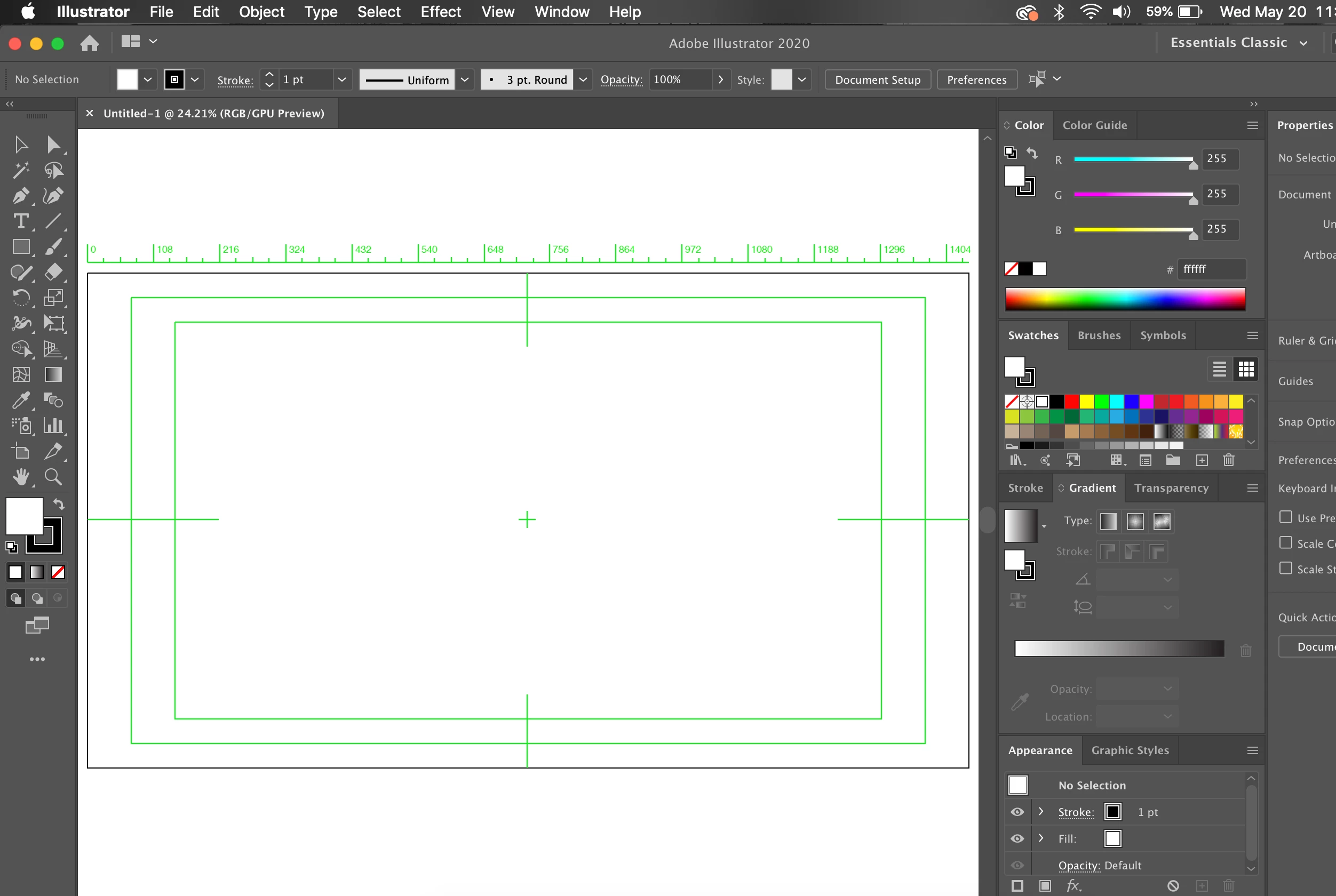Open Essentials Classic workspace dropdown

pyautogui.click(x=1238, y=42)
